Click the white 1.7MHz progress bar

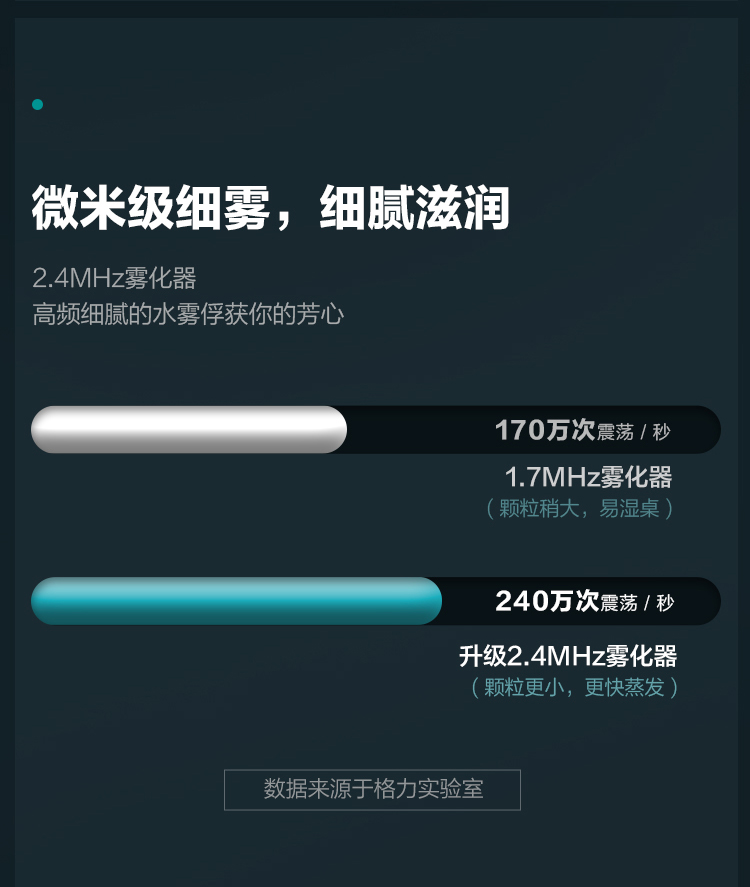[x=189, y=429]
